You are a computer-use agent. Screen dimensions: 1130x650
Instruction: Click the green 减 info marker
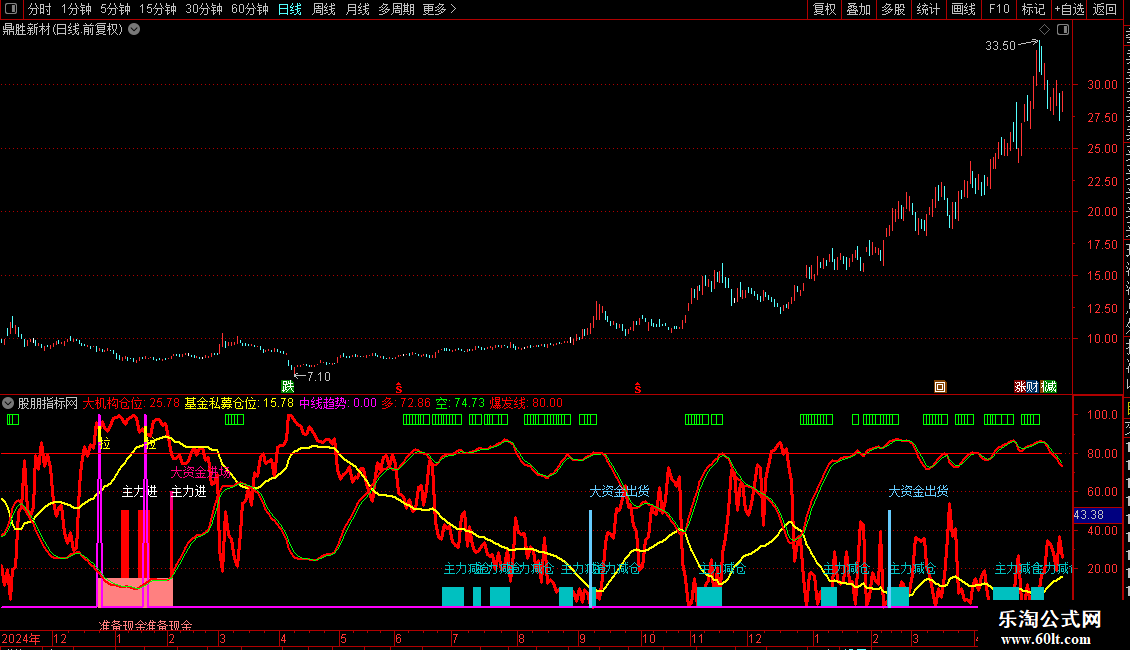point(1049,387)
